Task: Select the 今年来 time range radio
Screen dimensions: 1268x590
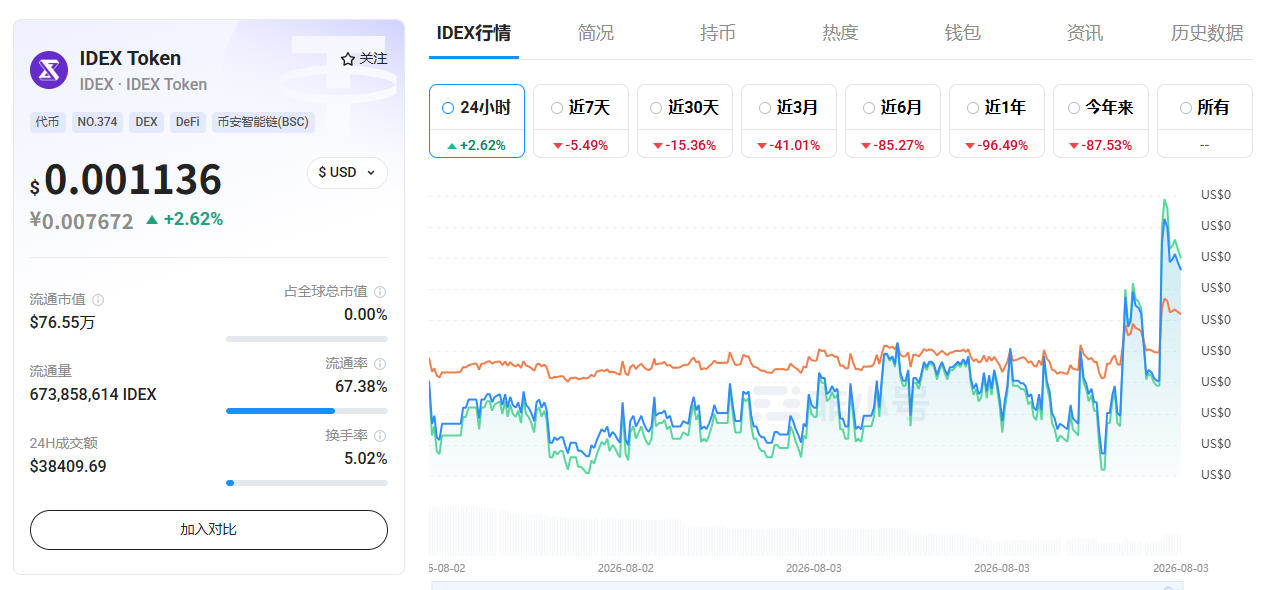Action: pos(1074,107)
